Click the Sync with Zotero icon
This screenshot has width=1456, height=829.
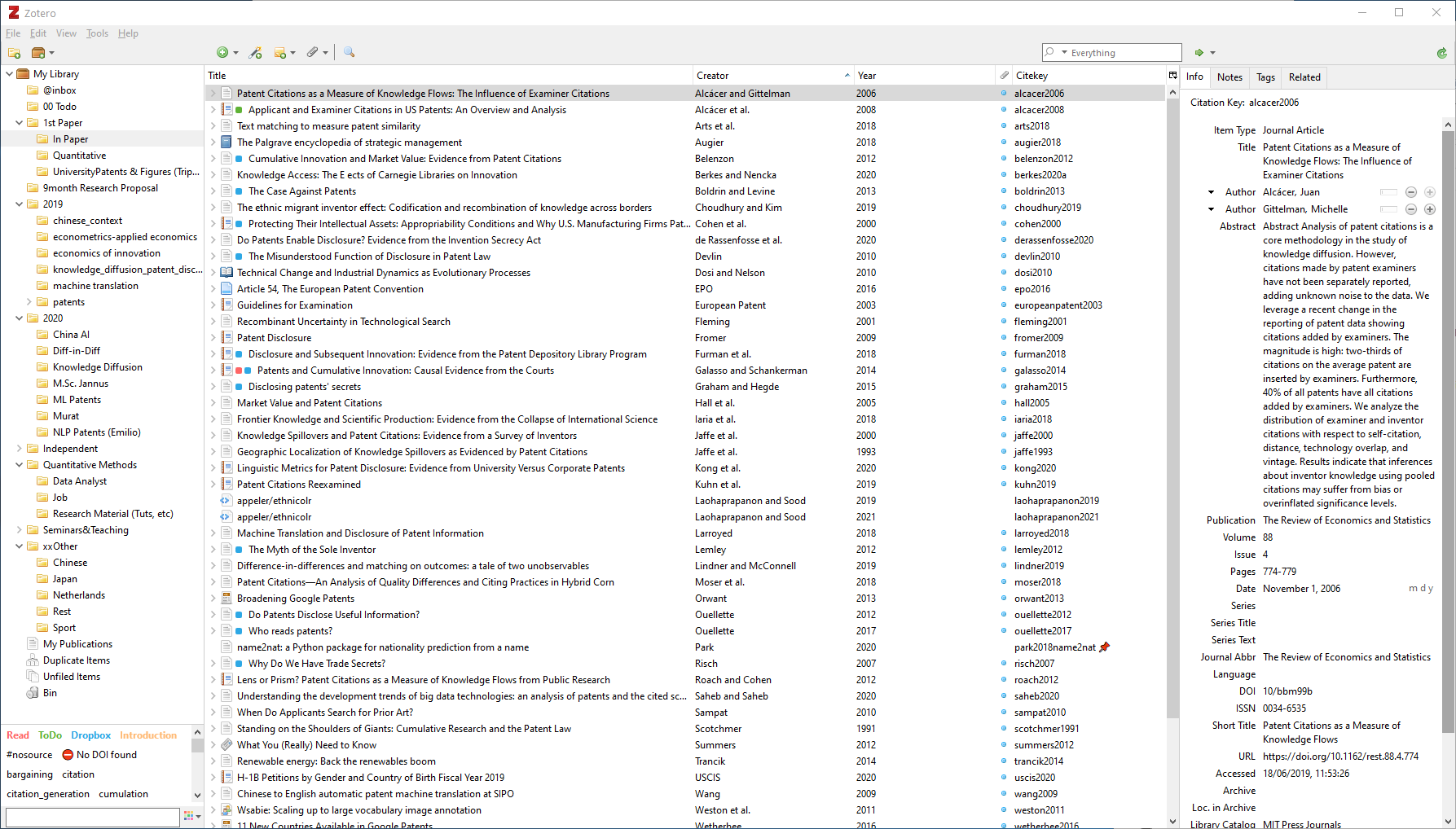(1441, 53)
